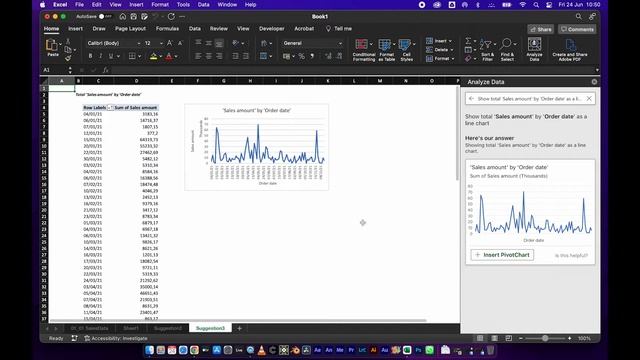Click 'Is this helpful?' link
640x360 pixels.
pyautogui.click(x=571, y=256)
